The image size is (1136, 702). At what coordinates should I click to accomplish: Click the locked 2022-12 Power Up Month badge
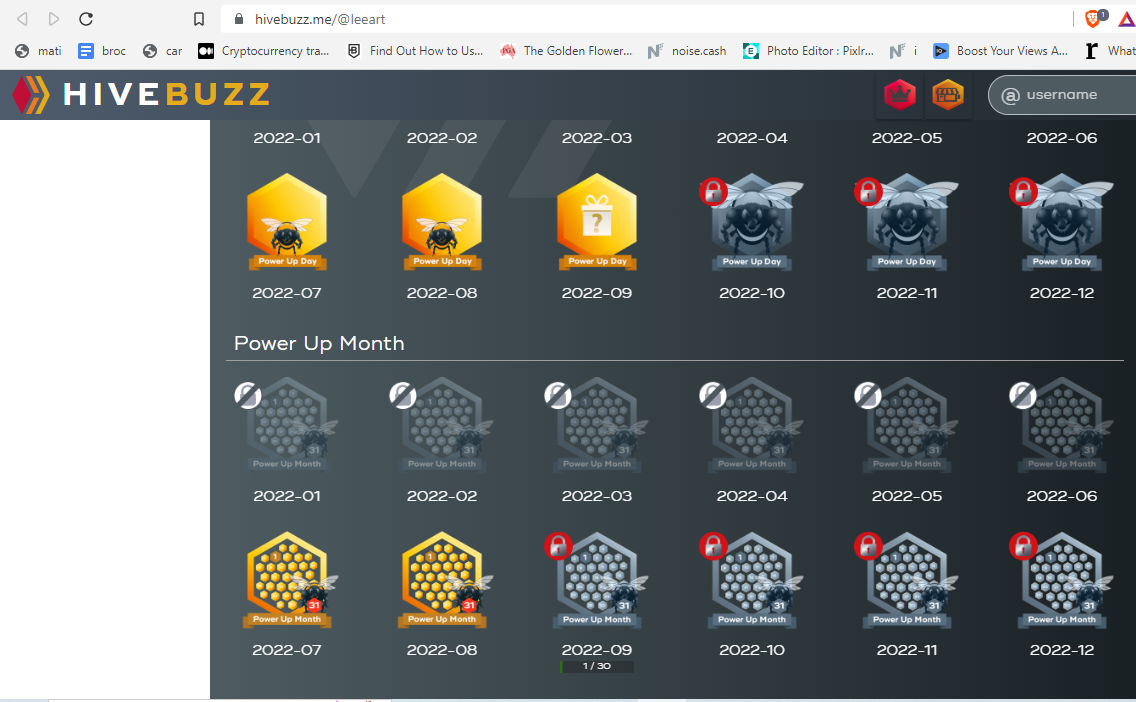pos(1062,580)
